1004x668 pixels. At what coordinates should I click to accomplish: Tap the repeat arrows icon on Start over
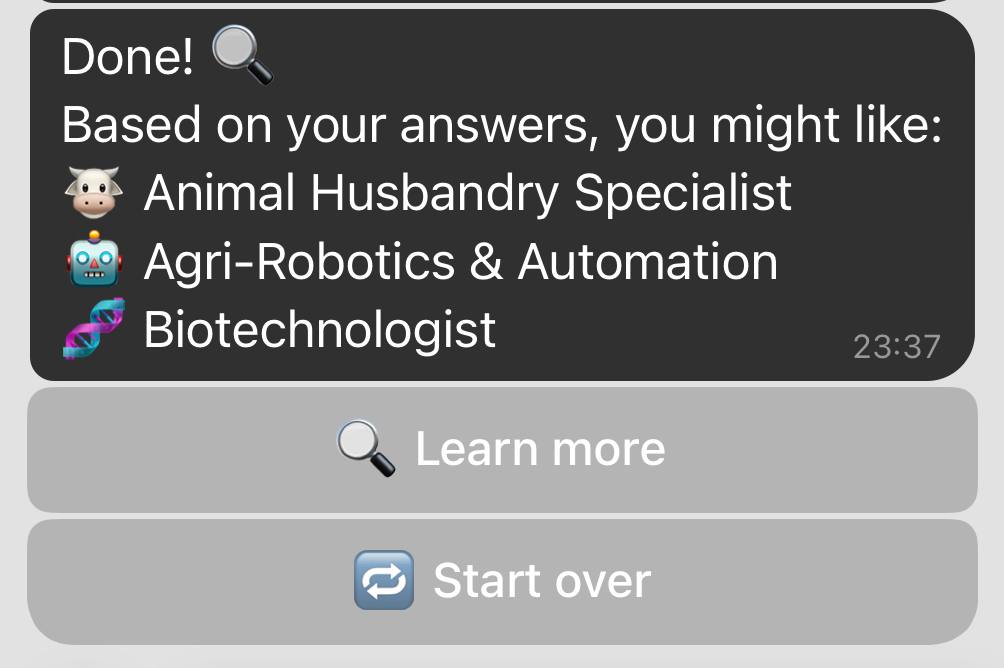(384, 580)
